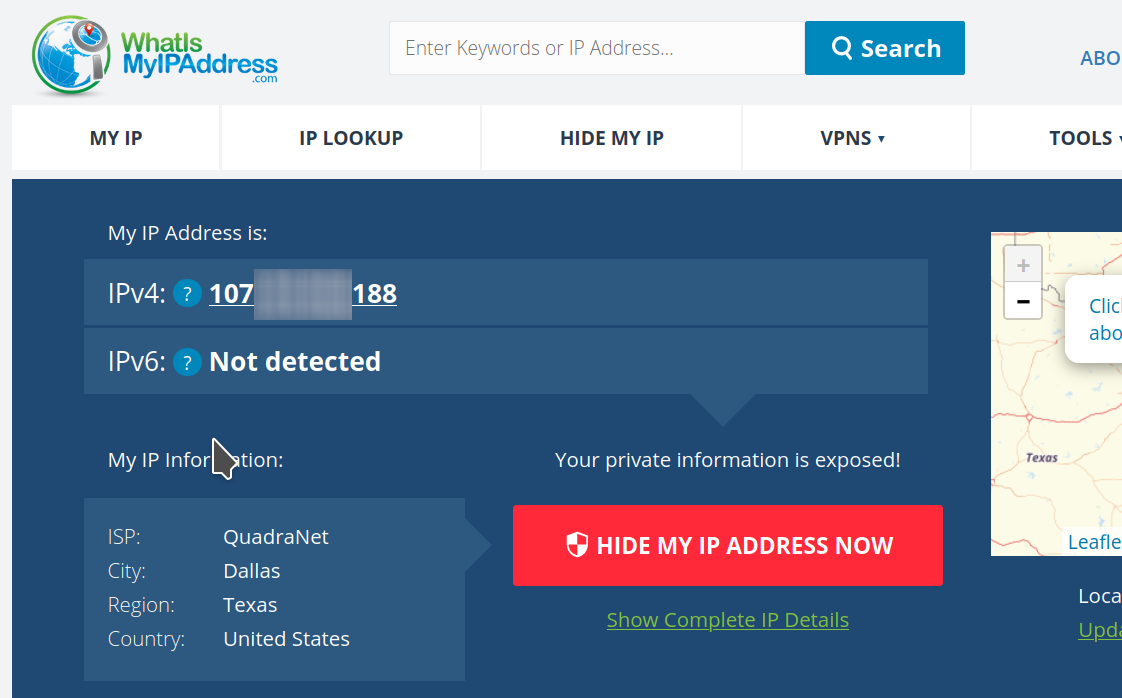Click the Enter Keywords search field
Viewport: 1122px width, 698px height.
(x=596, y=47)
